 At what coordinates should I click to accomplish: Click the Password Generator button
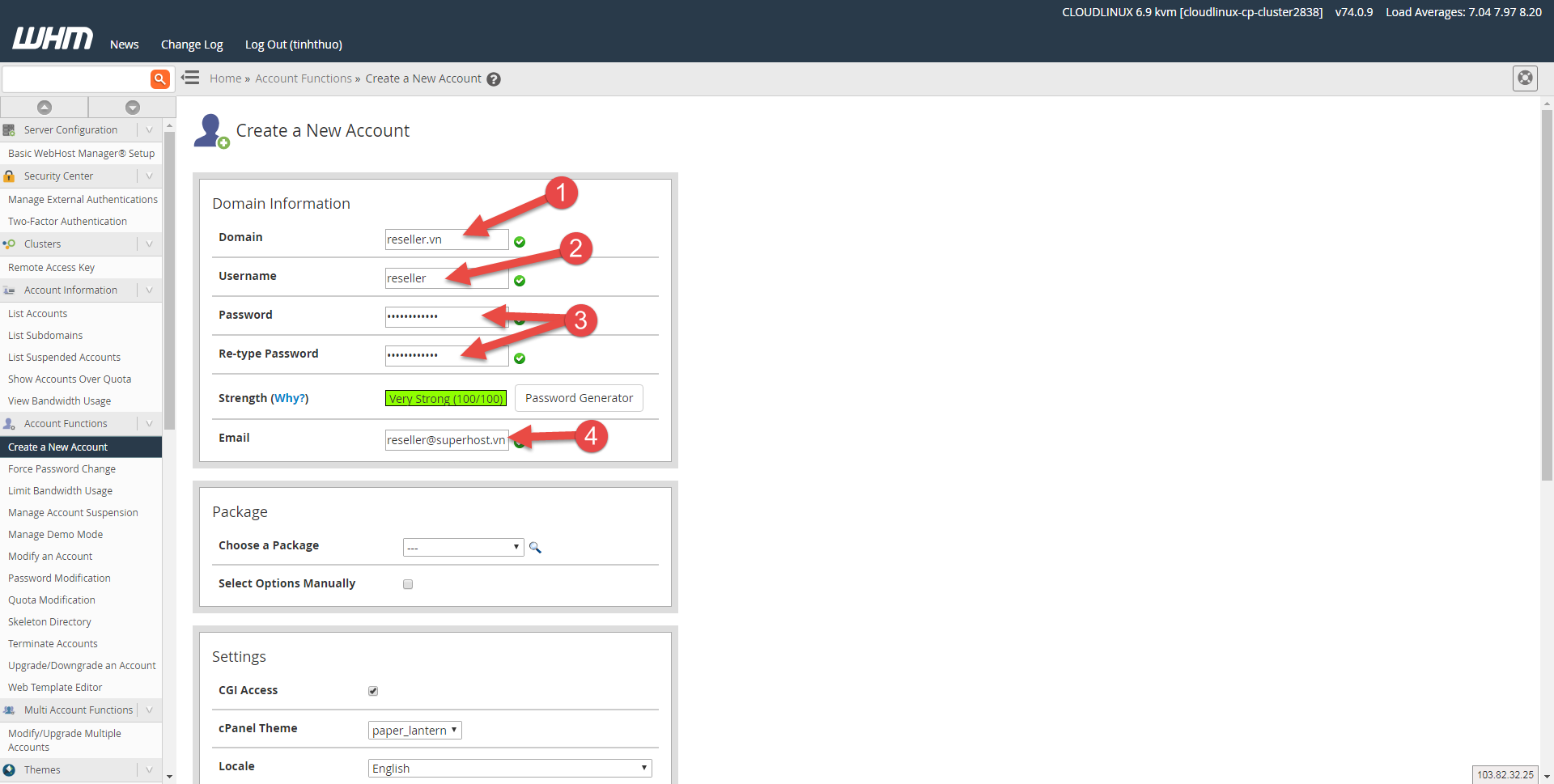click(x=579, y=398)
